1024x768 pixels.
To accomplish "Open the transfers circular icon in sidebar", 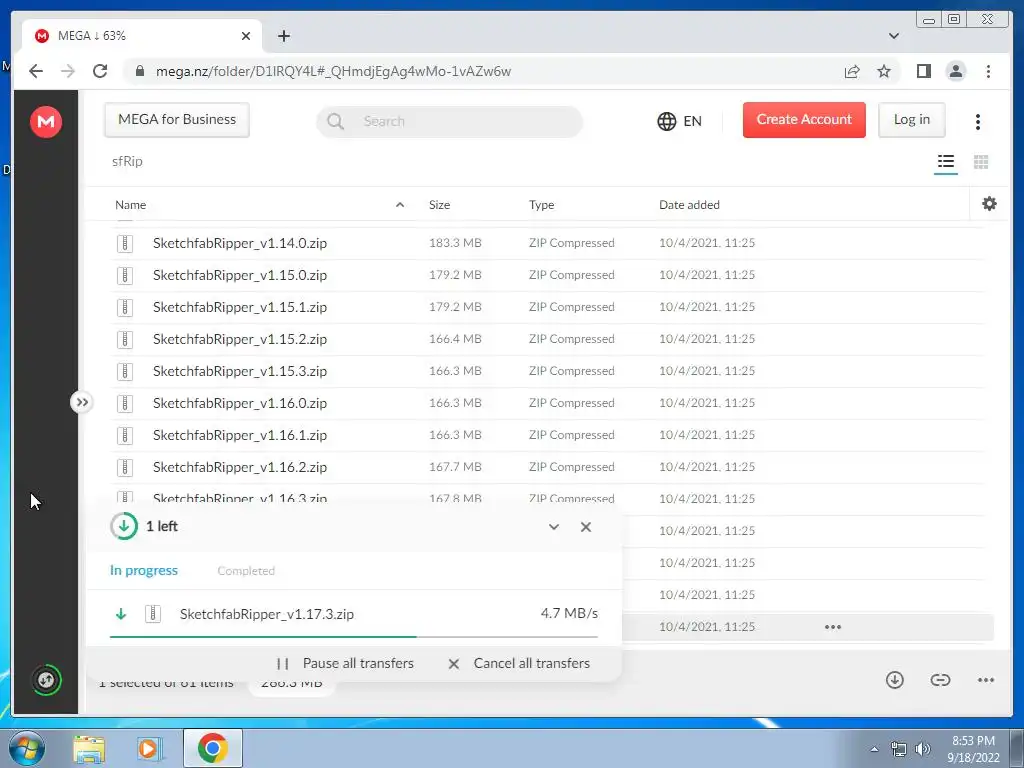I will 46,680.
